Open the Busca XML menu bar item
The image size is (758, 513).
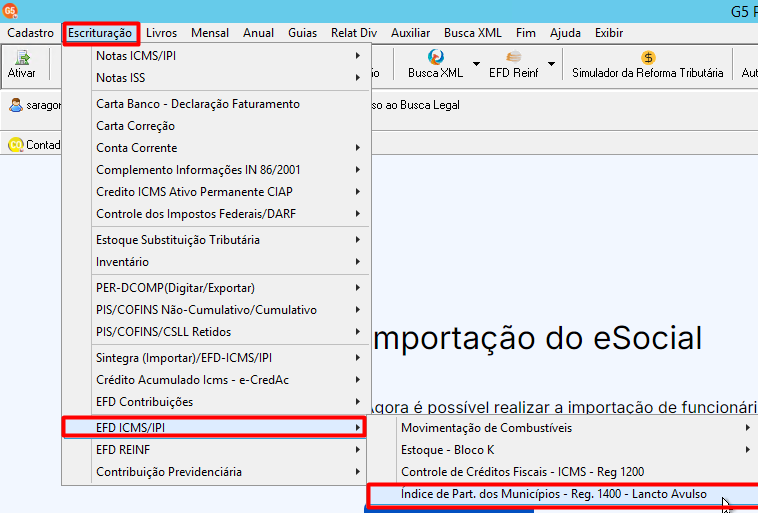click(x=473, y=33)
